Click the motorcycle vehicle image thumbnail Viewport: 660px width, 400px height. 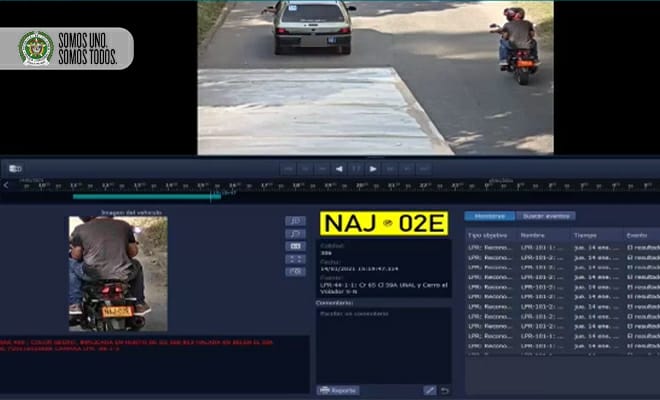point(118,274)
